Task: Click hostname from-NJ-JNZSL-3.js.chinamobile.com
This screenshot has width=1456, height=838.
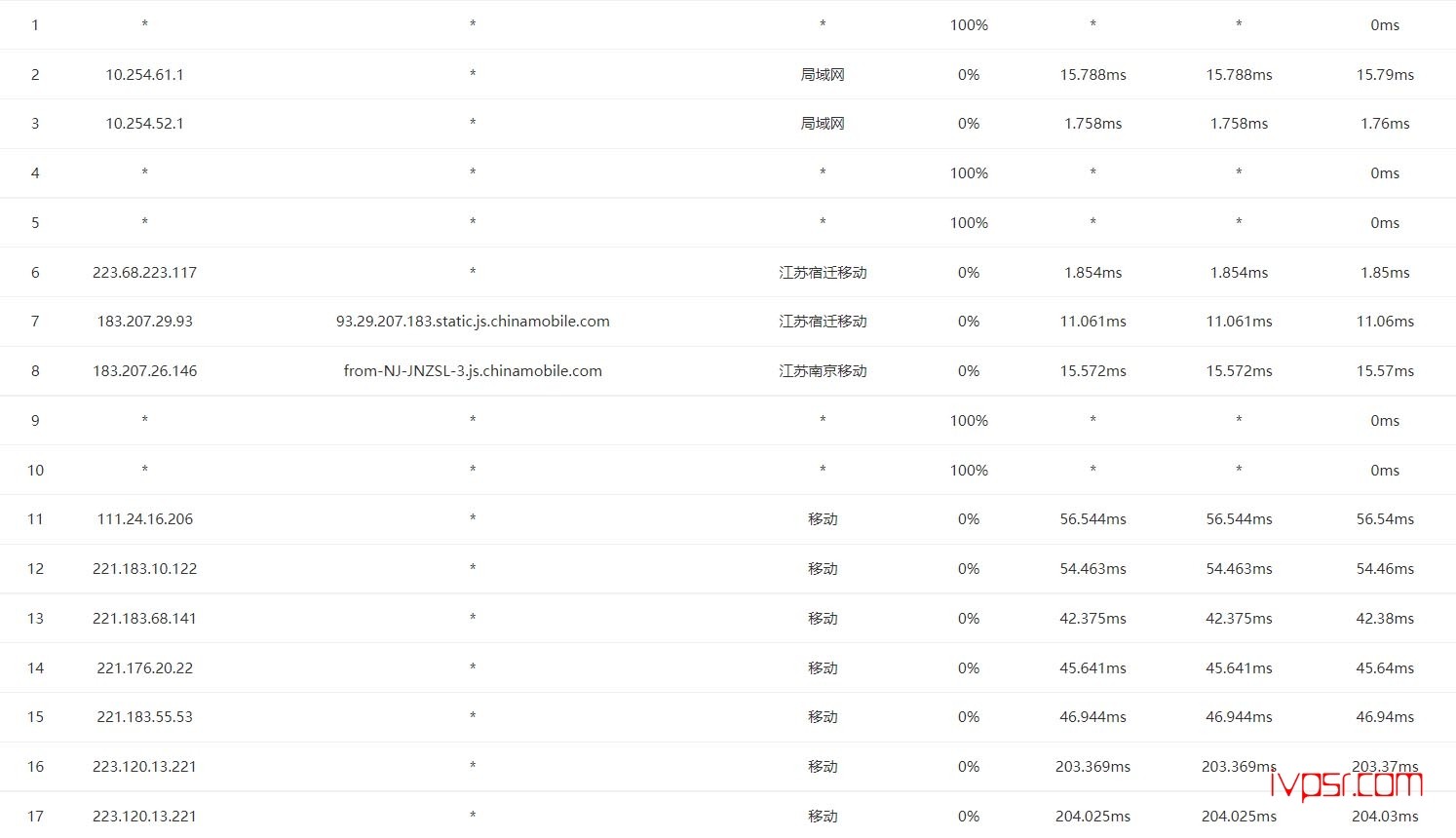Action: 473,371
